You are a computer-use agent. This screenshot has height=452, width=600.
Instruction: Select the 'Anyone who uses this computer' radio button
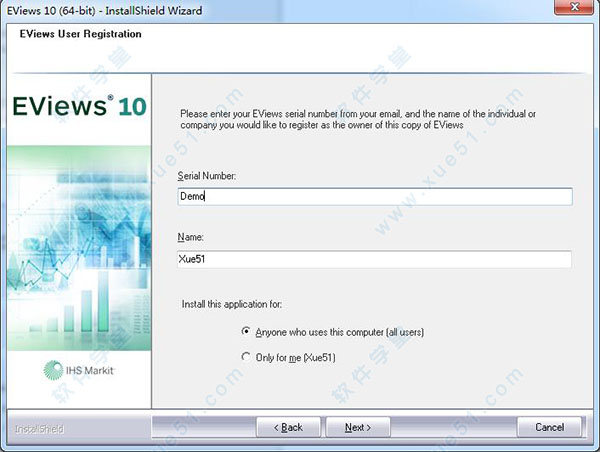pos(246,331)
